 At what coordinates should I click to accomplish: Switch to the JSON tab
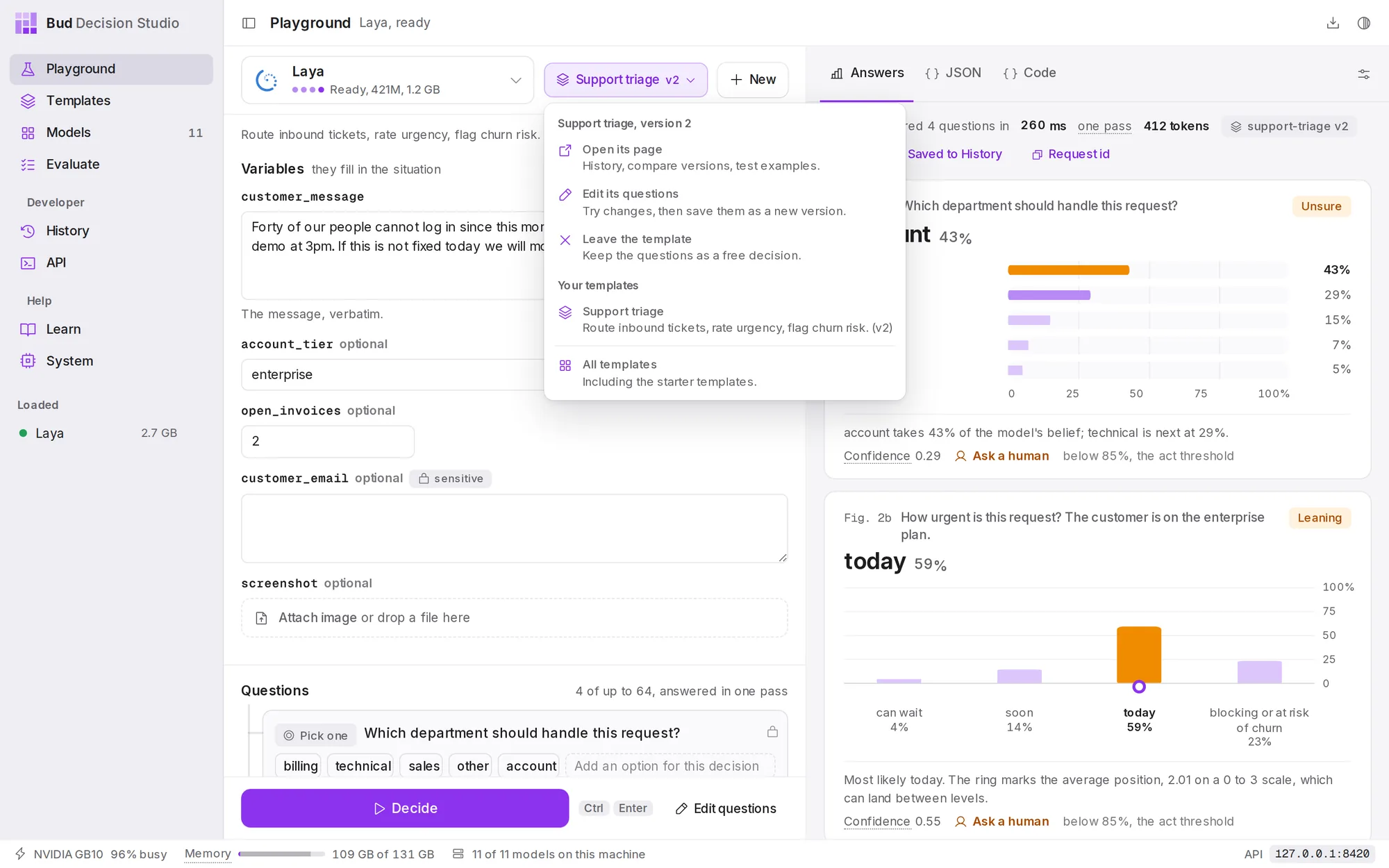953,73
